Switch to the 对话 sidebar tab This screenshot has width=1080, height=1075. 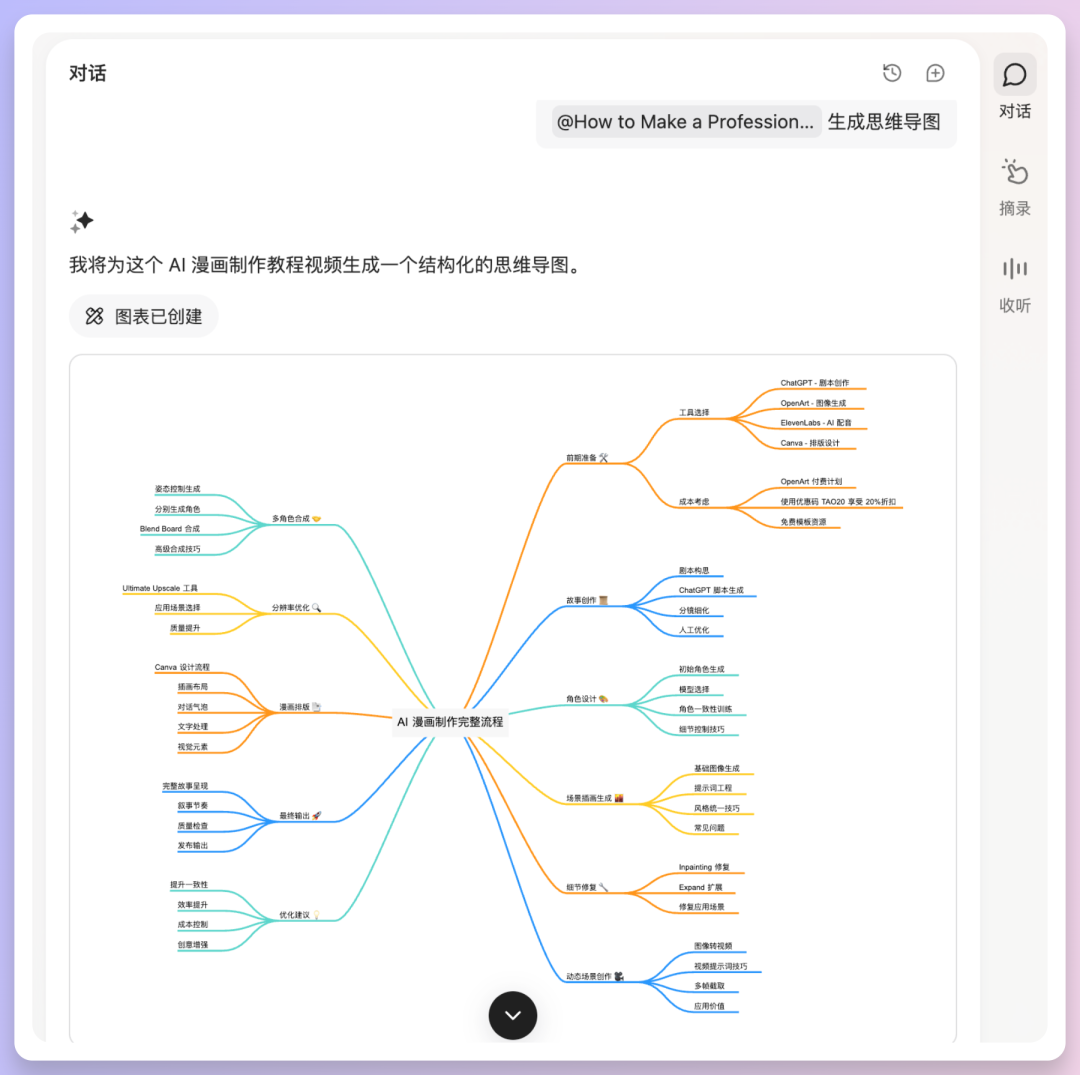(1014, 87)
